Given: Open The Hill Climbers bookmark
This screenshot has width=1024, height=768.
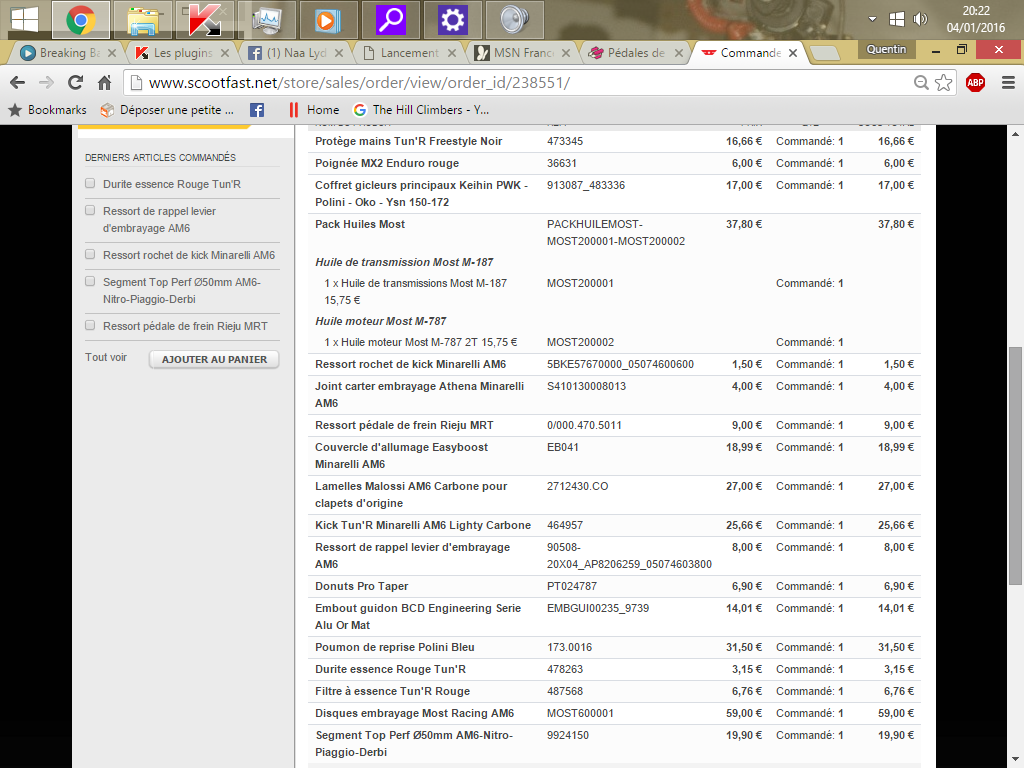Looking at the screenshot, I should coord(421,110).
